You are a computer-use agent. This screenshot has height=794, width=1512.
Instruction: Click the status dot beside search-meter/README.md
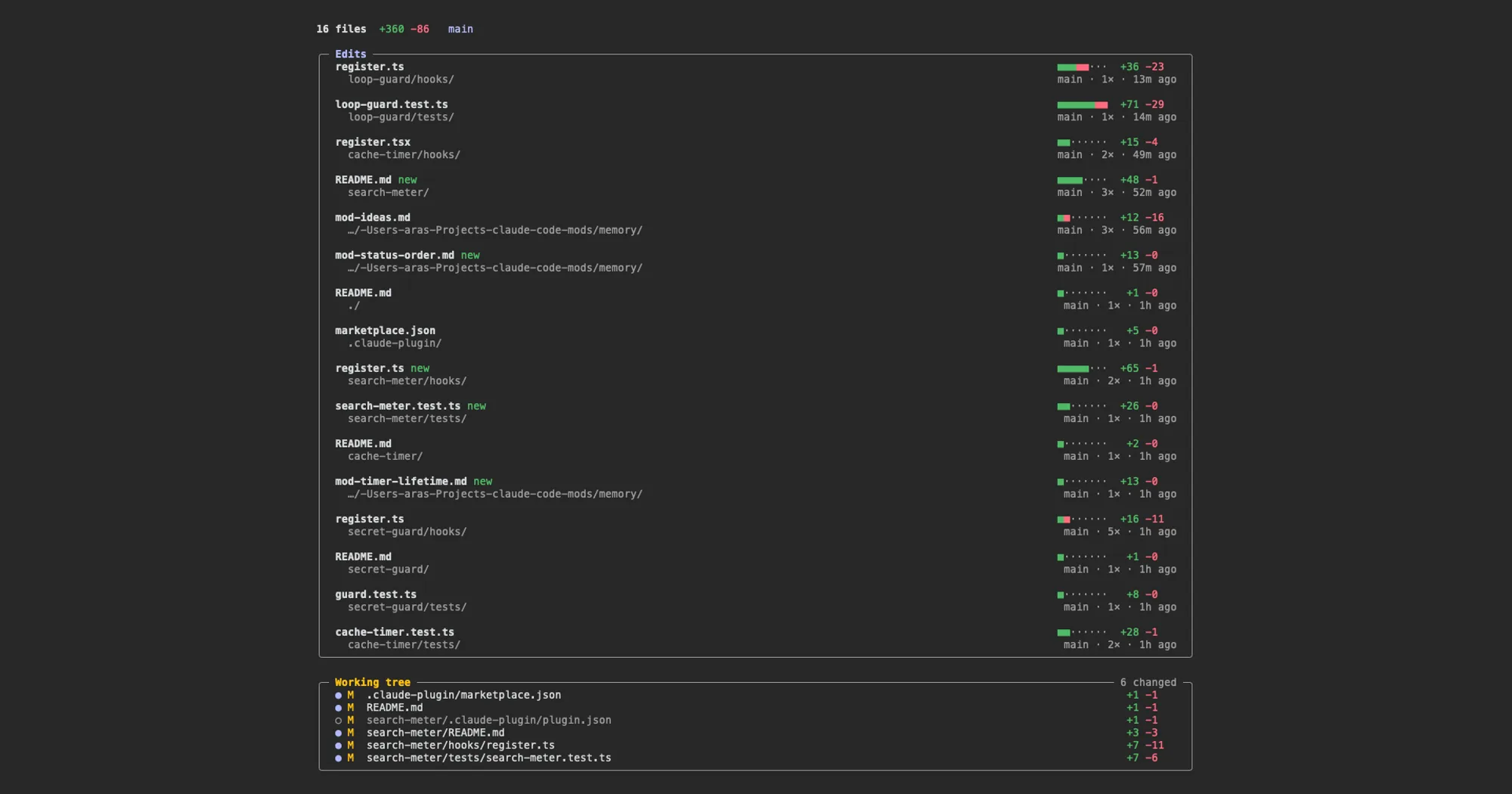click(338, 733)
